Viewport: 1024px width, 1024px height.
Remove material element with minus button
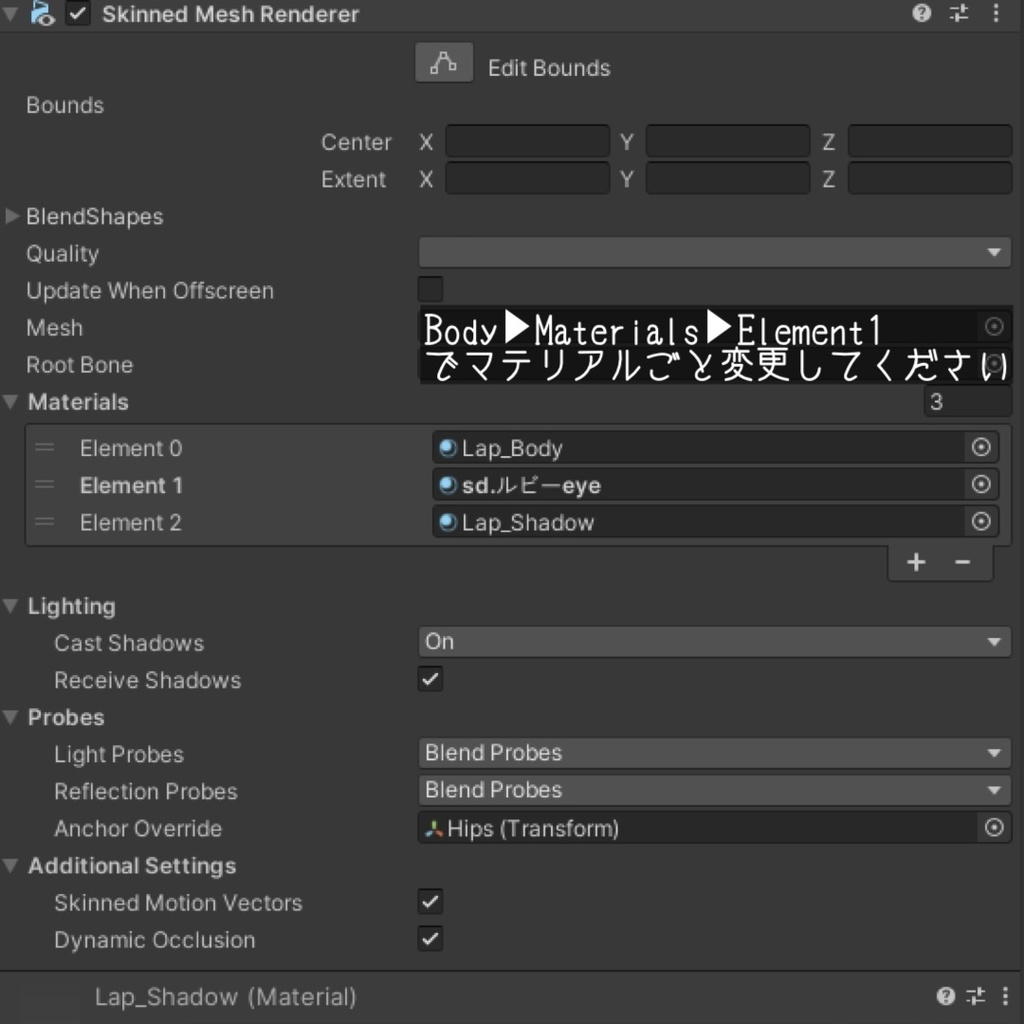coord(963,562)
